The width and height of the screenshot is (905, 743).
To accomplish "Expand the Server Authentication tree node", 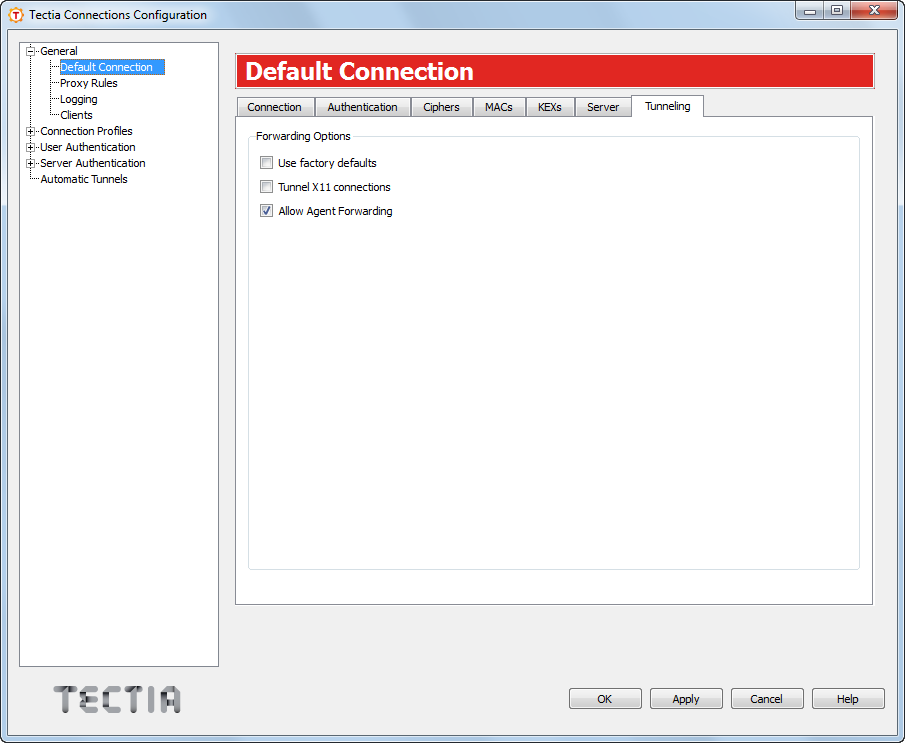I will (31, 163).
